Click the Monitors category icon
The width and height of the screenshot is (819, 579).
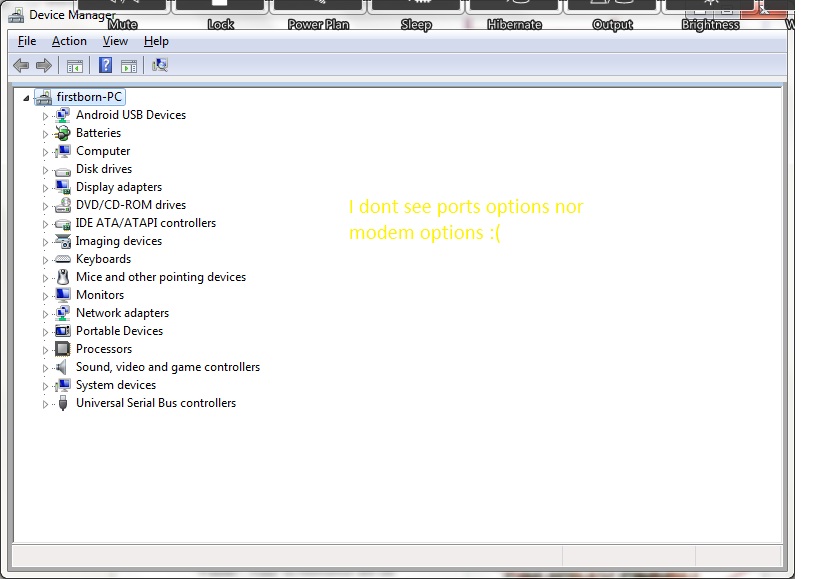point(63,295)
